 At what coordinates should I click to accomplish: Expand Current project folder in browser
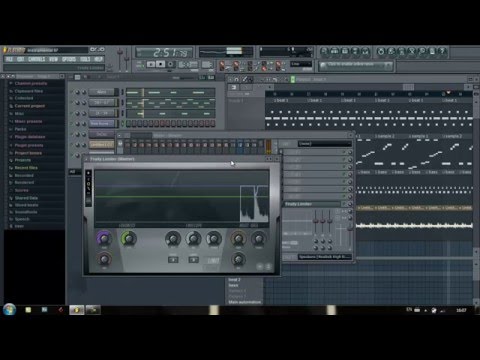click(x=29, y=106)
